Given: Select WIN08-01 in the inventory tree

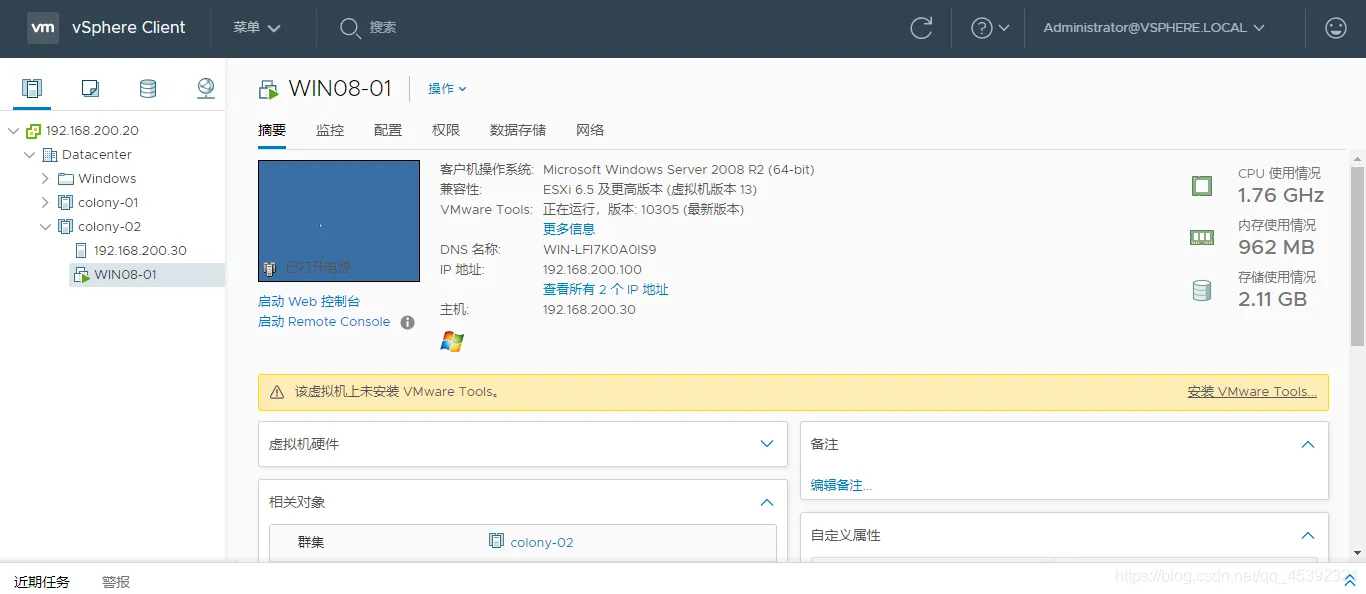Looking at the screenshot, I should point(125,275).
